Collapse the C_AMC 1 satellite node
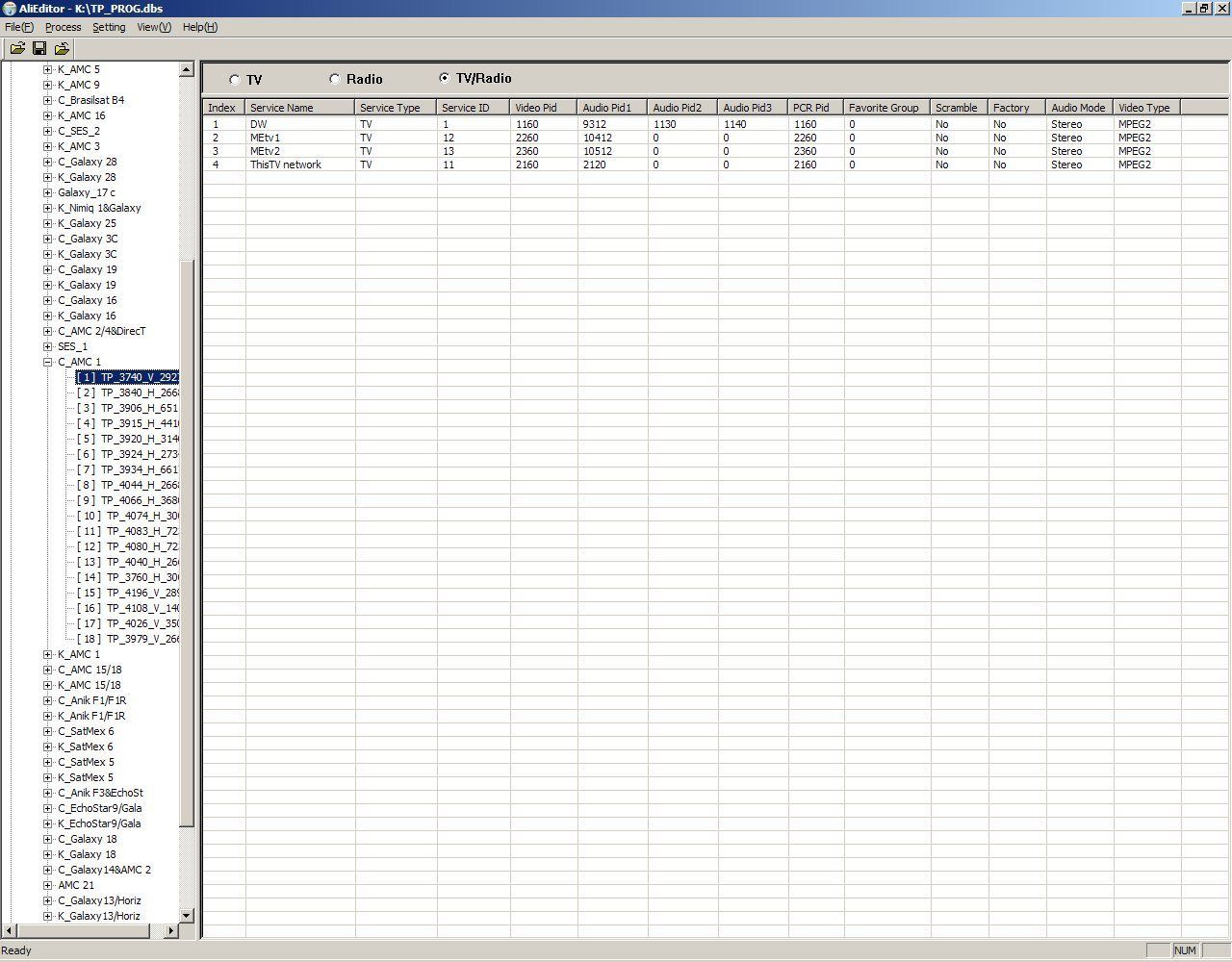The image size is (1232, 962). (x=47, y=362)
